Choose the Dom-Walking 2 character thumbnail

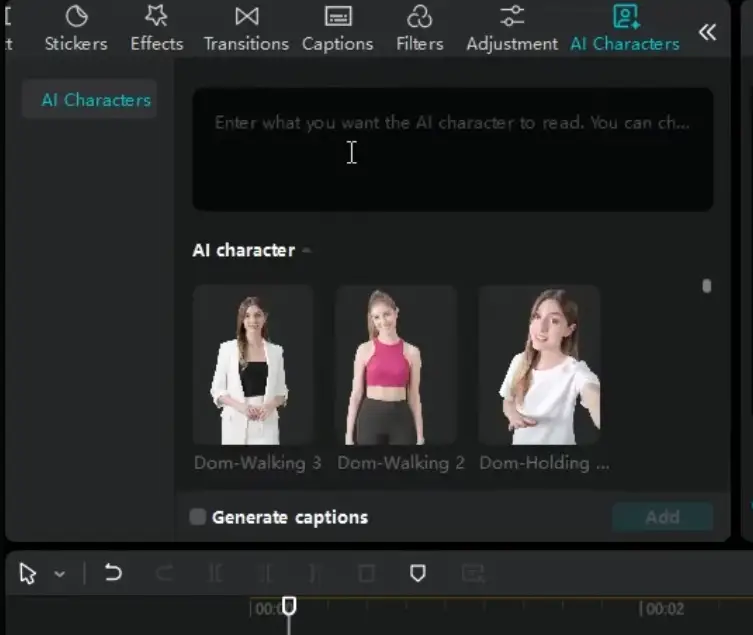coord(396,365)
